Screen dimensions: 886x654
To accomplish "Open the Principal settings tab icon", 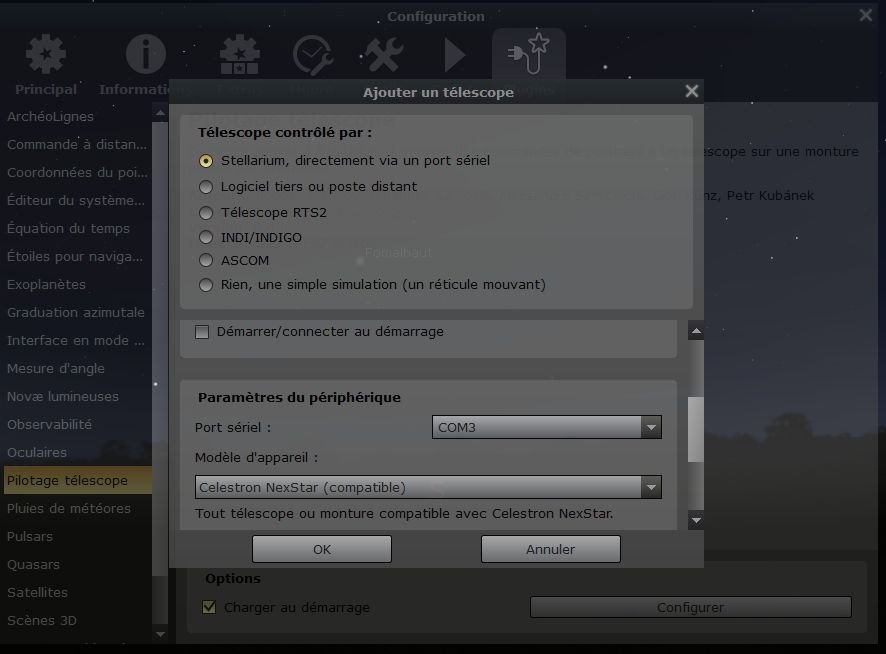I will tap(45, 55).
